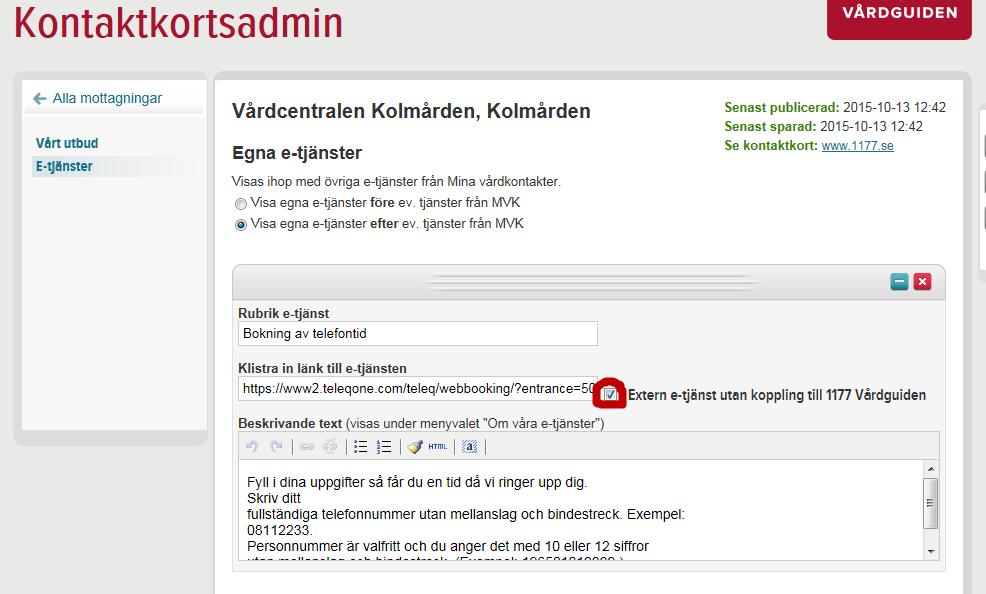Click the cleanup formatting brush icon
The image size is (986, 594).
[414, 446]
